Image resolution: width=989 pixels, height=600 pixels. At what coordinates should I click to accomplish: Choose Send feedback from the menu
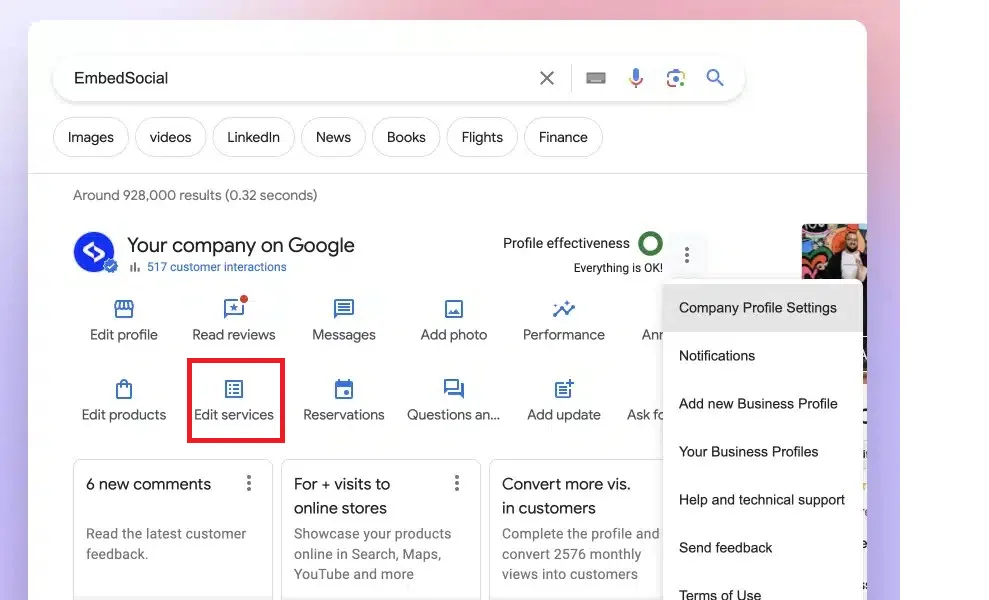tap(763, 548)
